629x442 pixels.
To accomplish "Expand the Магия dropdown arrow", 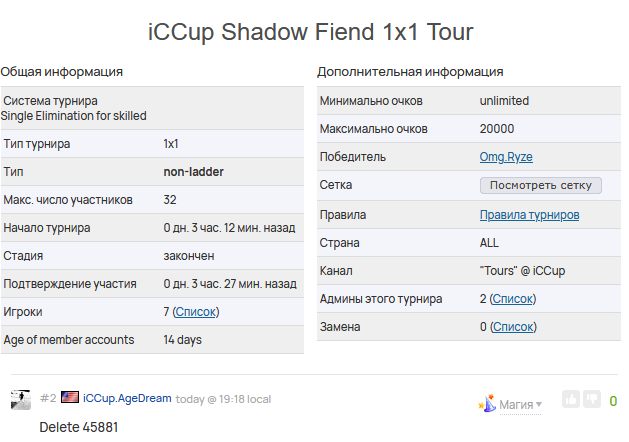I will coord(539,405).
